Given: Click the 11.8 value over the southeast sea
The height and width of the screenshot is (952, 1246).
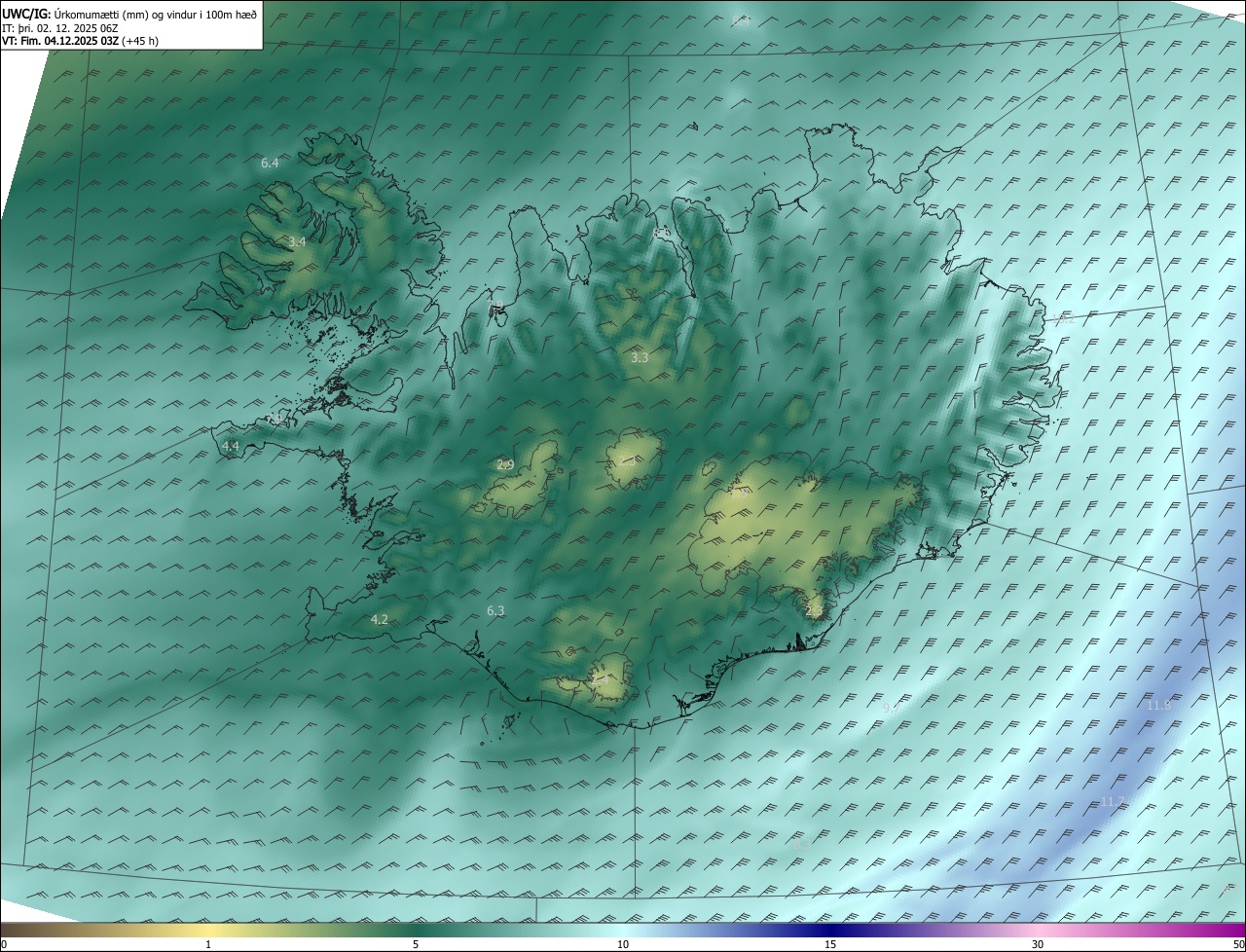Looking at the screenshot, I should (1157, 706).
